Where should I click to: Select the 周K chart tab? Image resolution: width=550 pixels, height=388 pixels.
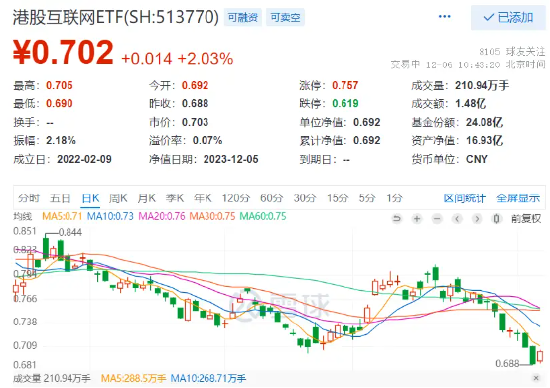tap(118, 198)
